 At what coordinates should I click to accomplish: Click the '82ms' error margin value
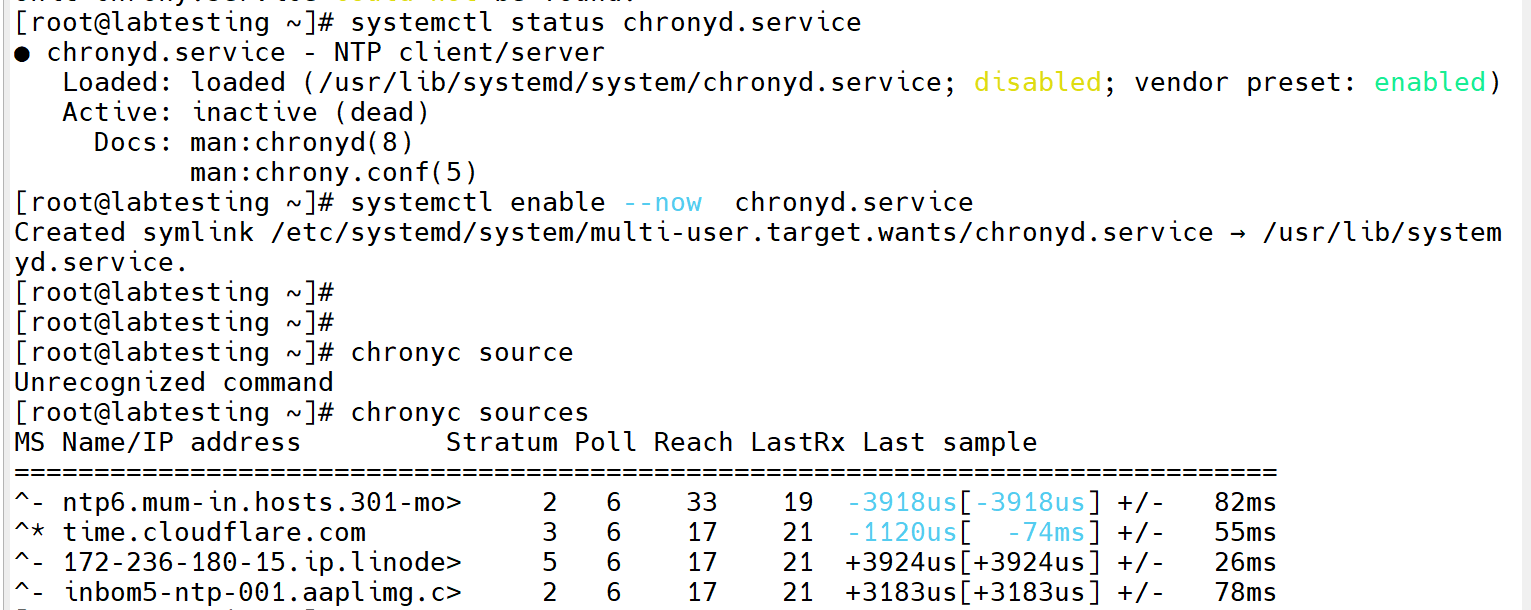point(1245,502)
